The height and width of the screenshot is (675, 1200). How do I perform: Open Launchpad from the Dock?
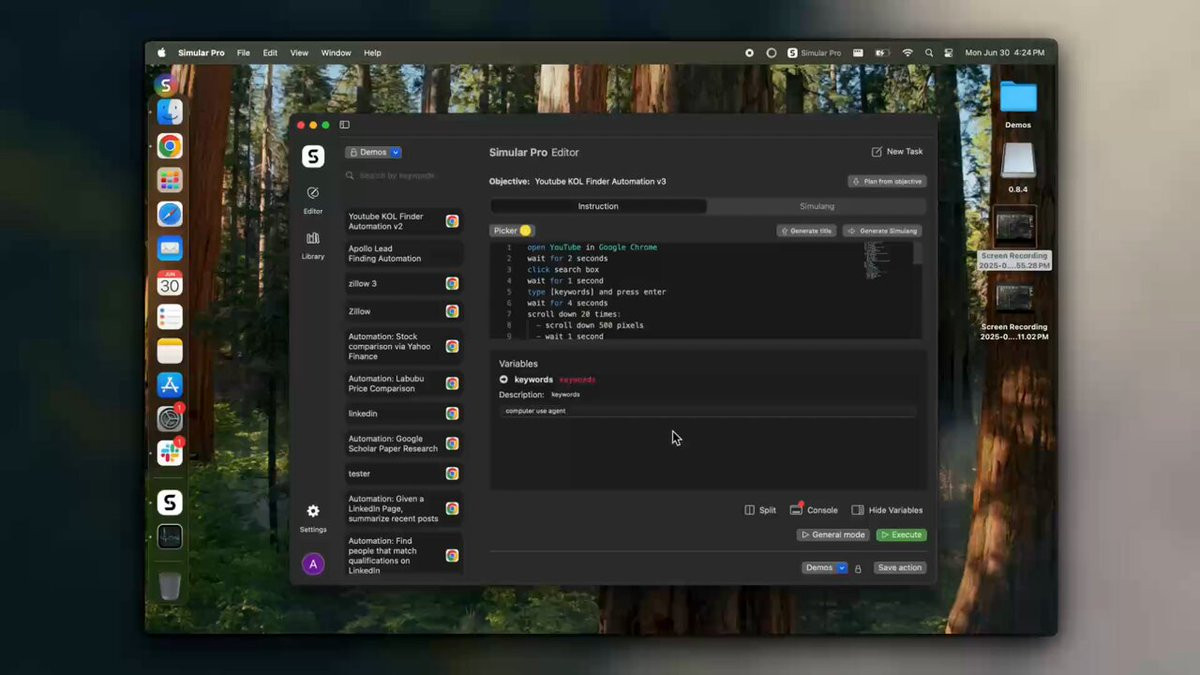pyautogui.click(x=170, y=180)
